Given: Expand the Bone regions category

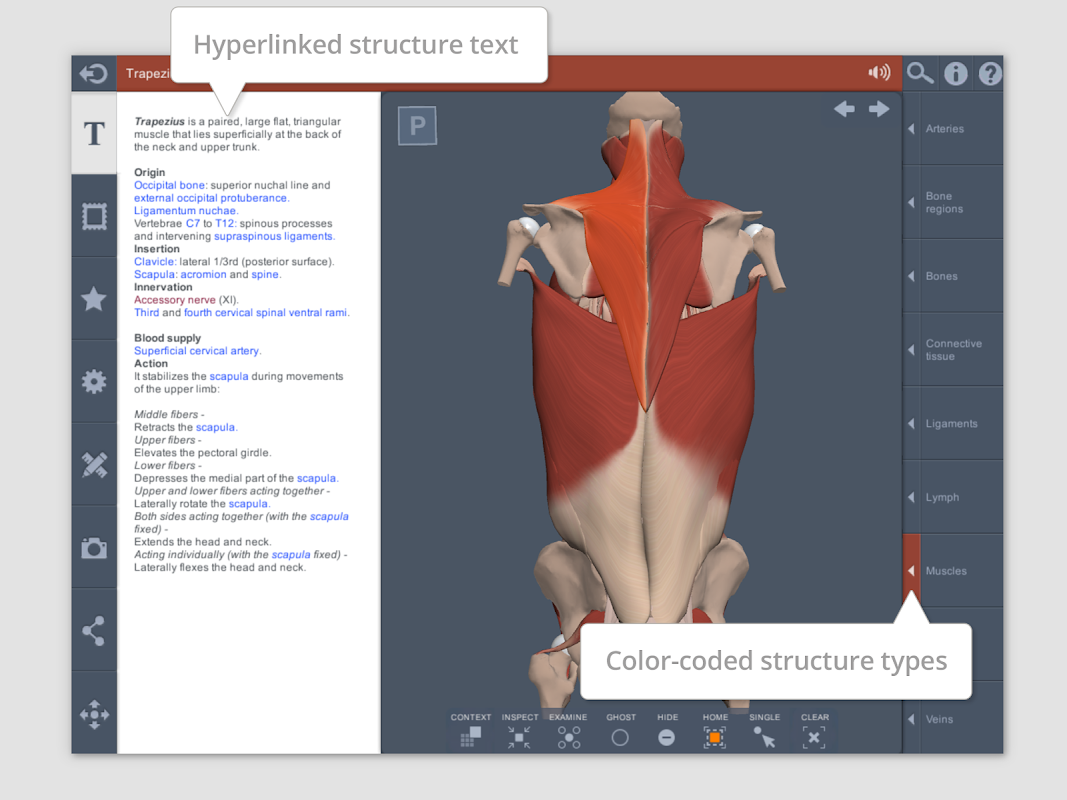Looking at the screenshot, I should [x=953, y=203].
